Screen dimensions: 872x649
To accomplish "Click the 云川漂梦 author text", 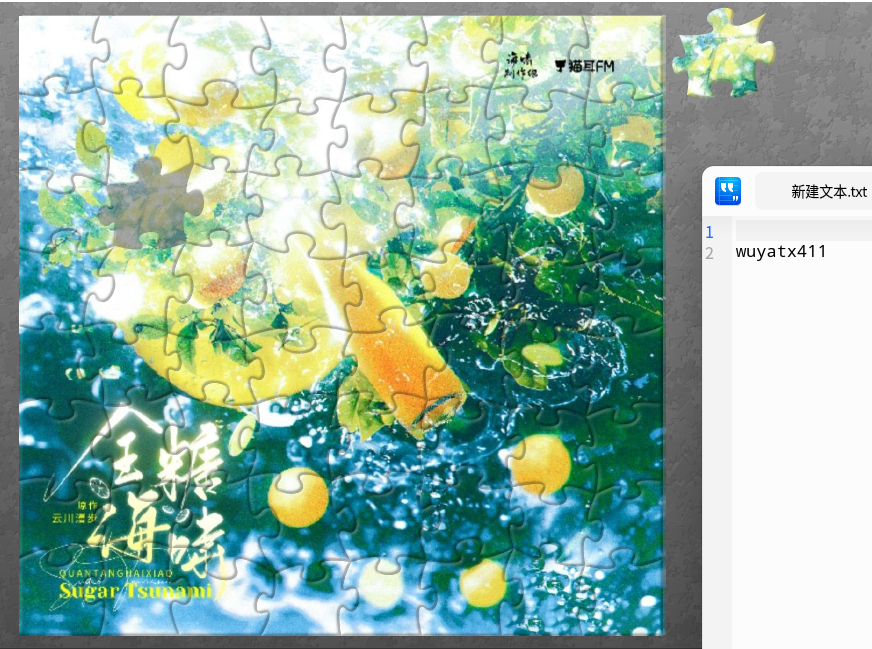I will (74, 519).
